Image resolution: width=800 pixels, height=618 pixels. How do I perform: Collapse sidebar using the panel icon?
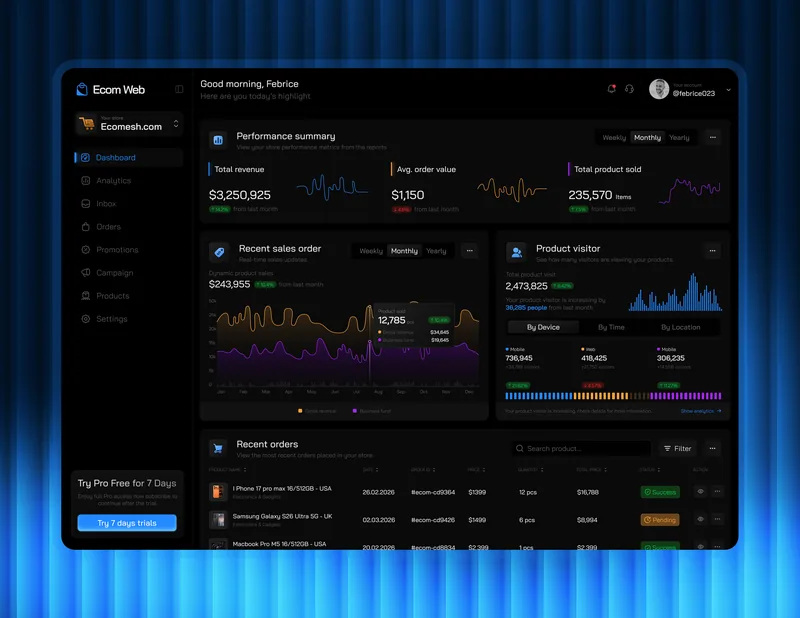[179, 89]
